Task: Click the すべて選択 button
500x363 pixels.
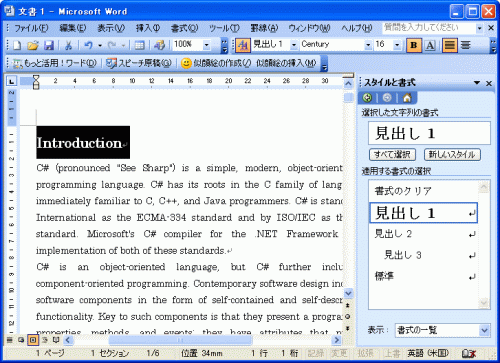Action: click(x=392, y=154)
